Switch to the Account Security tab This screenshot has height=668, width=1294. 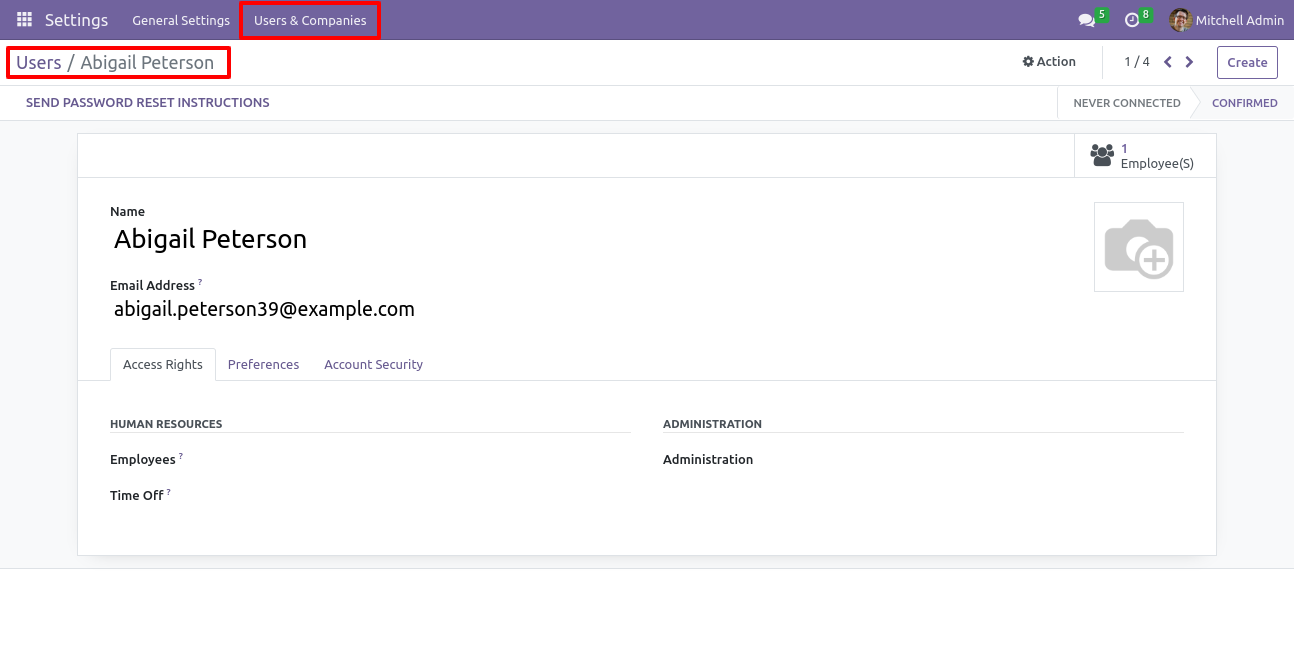pos(373,364)
